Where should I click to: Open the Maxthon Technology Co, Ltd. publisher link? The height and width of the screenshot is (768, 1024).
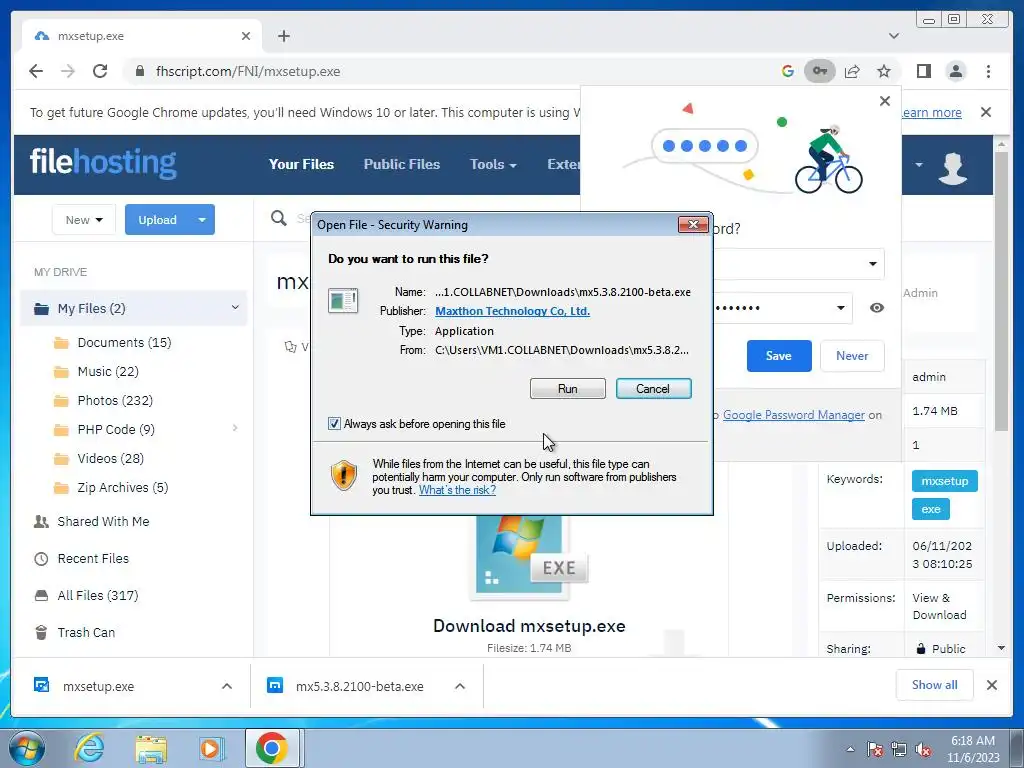(513, 311)
